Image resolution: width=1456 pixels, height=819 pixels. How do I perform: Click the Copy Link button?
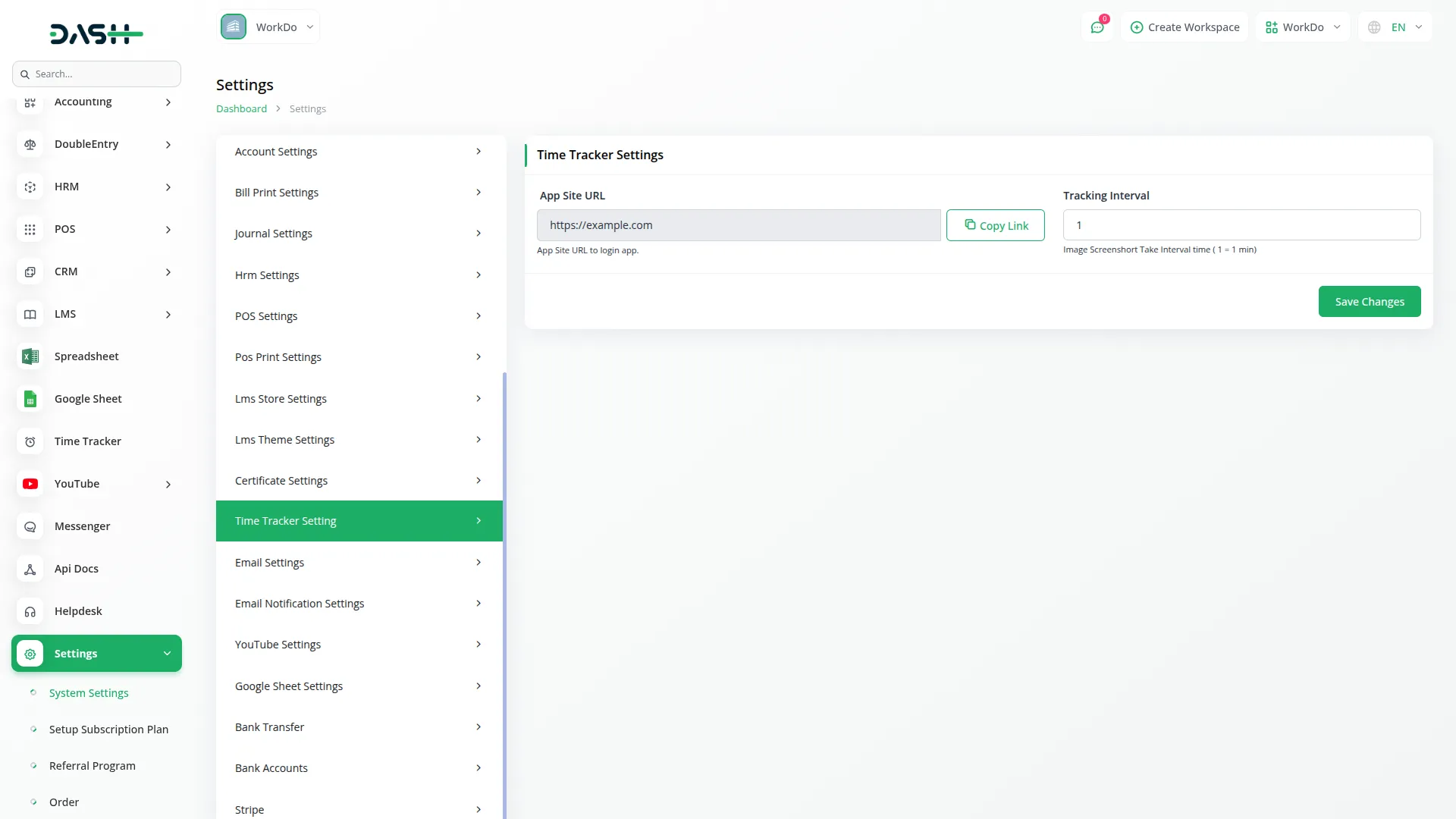[x=995, y=225]
